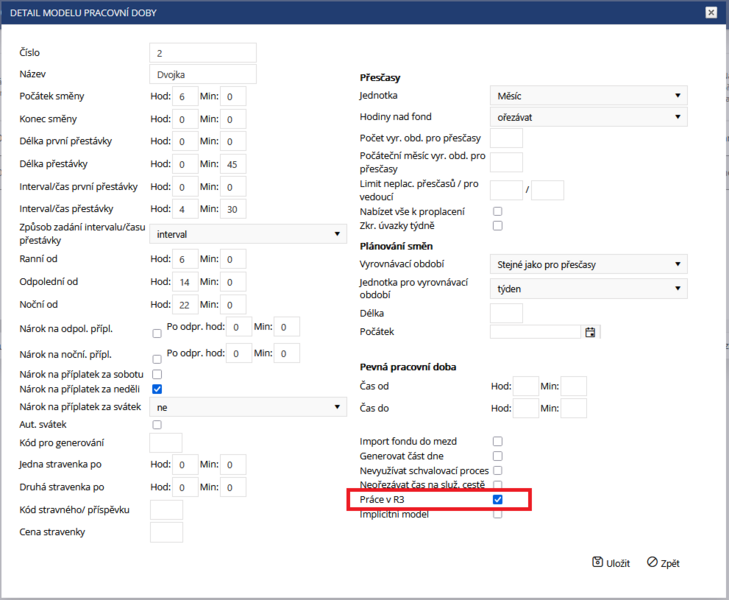Click the Zpět cancel button

(x=663, y=563)
